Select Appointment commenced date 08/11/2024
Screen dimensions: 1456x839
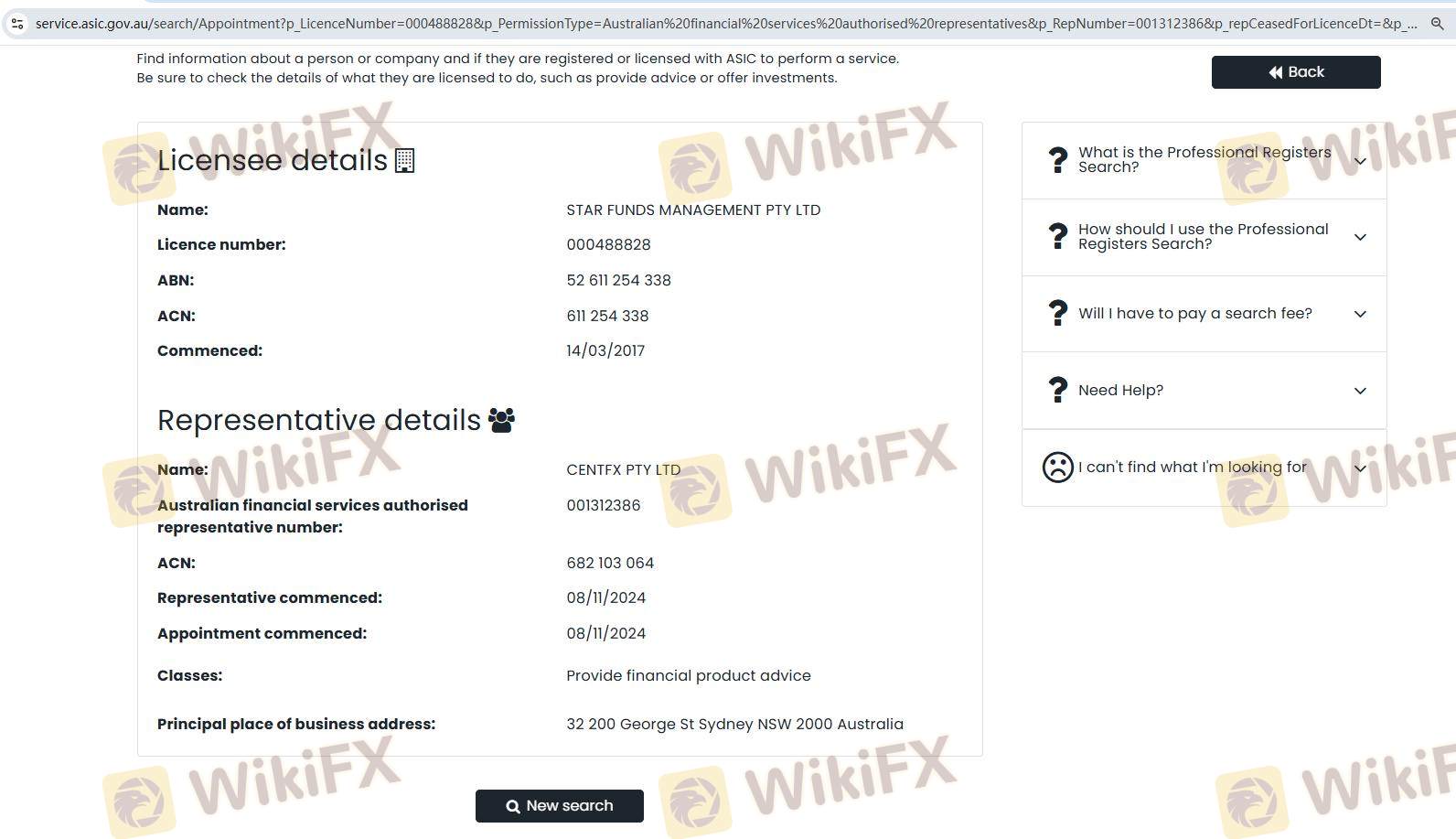(x=606, y=634)
